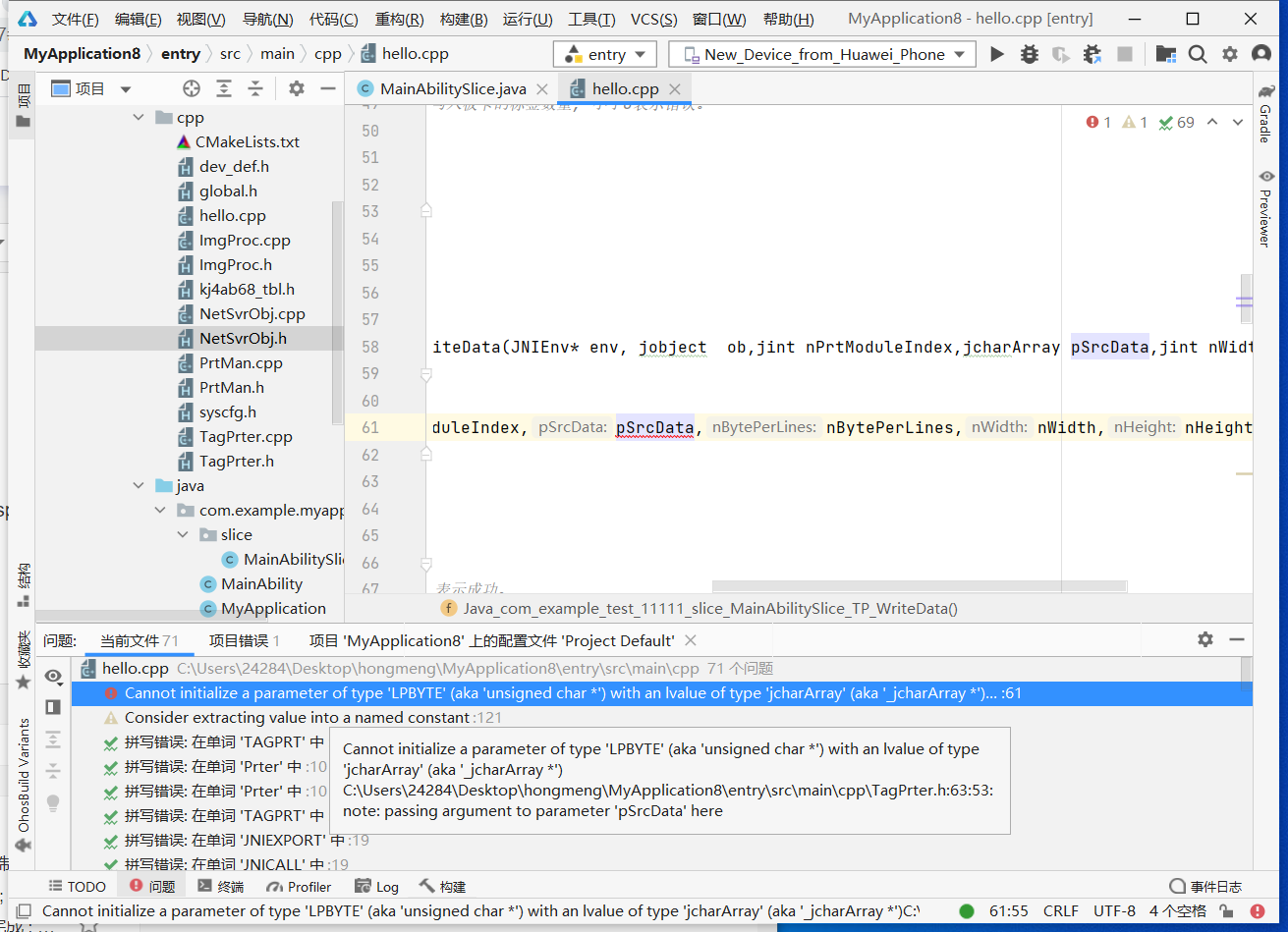The image size is (1288, 932).
Task: Open the Profiler tool window
Action: [300, 886]
